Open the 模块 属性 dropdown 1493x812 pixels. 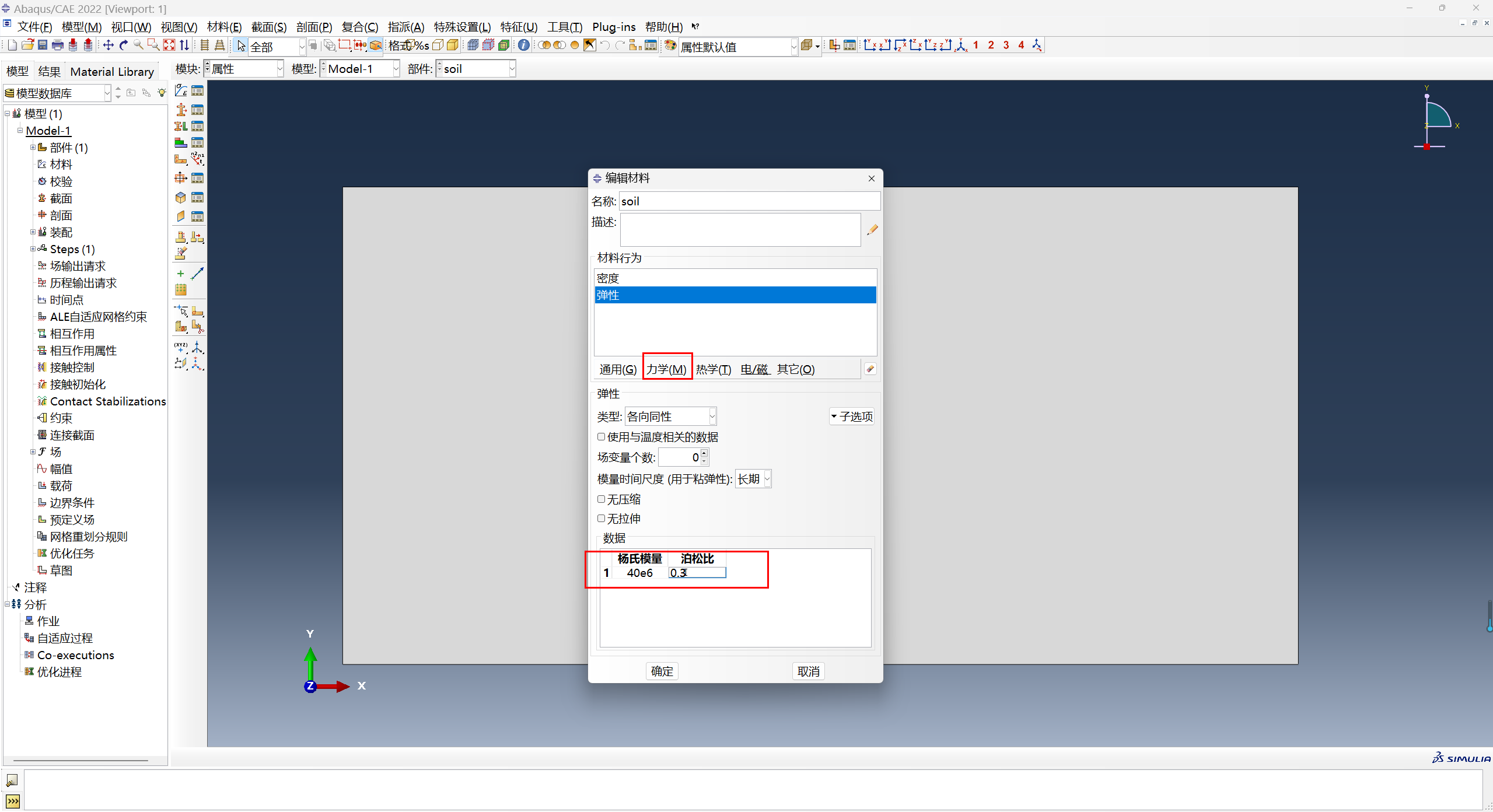[x=244, y=69]
